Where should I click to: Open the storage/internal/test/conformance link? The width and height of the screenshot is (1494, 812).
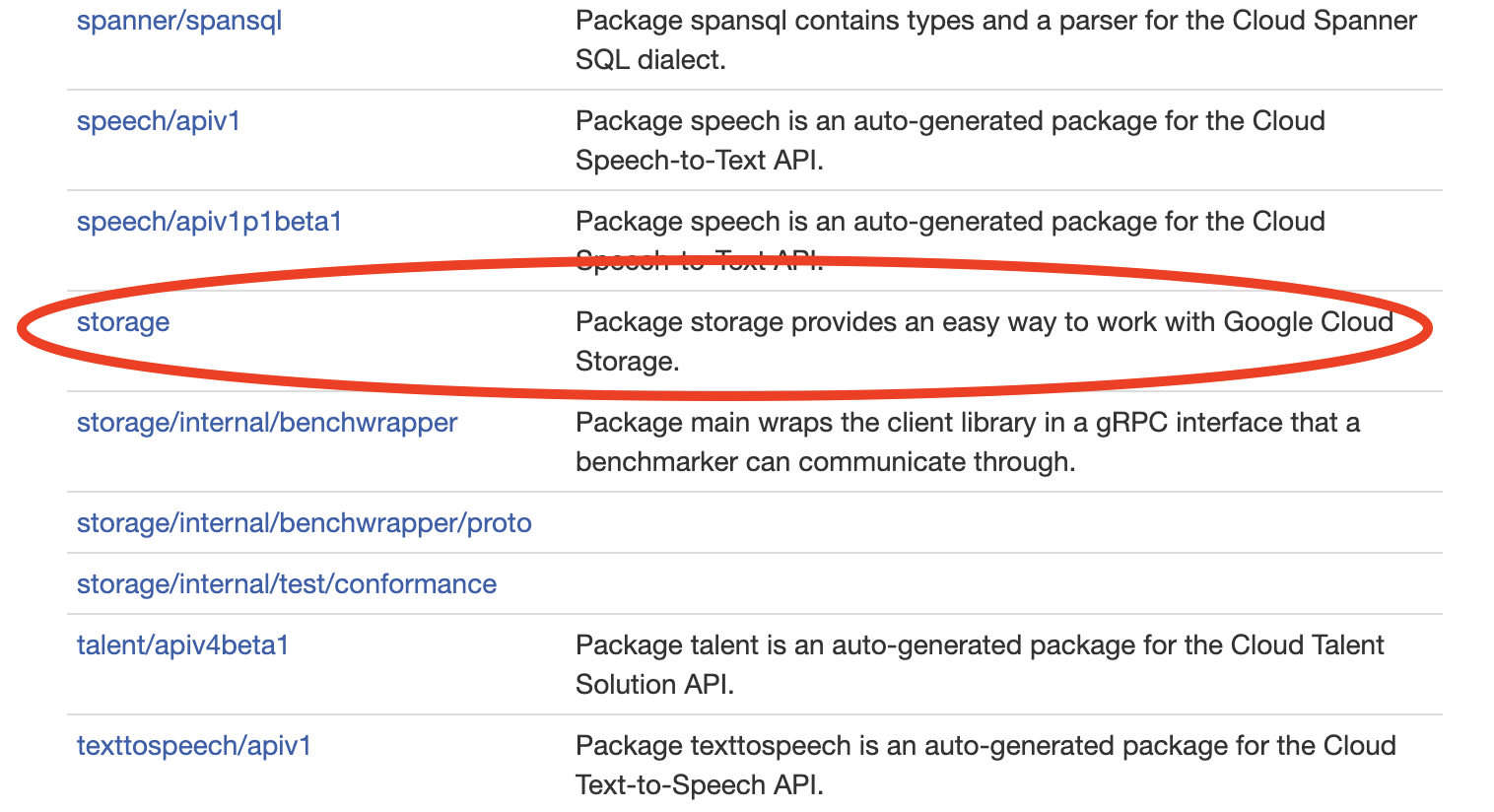[286, 584]
